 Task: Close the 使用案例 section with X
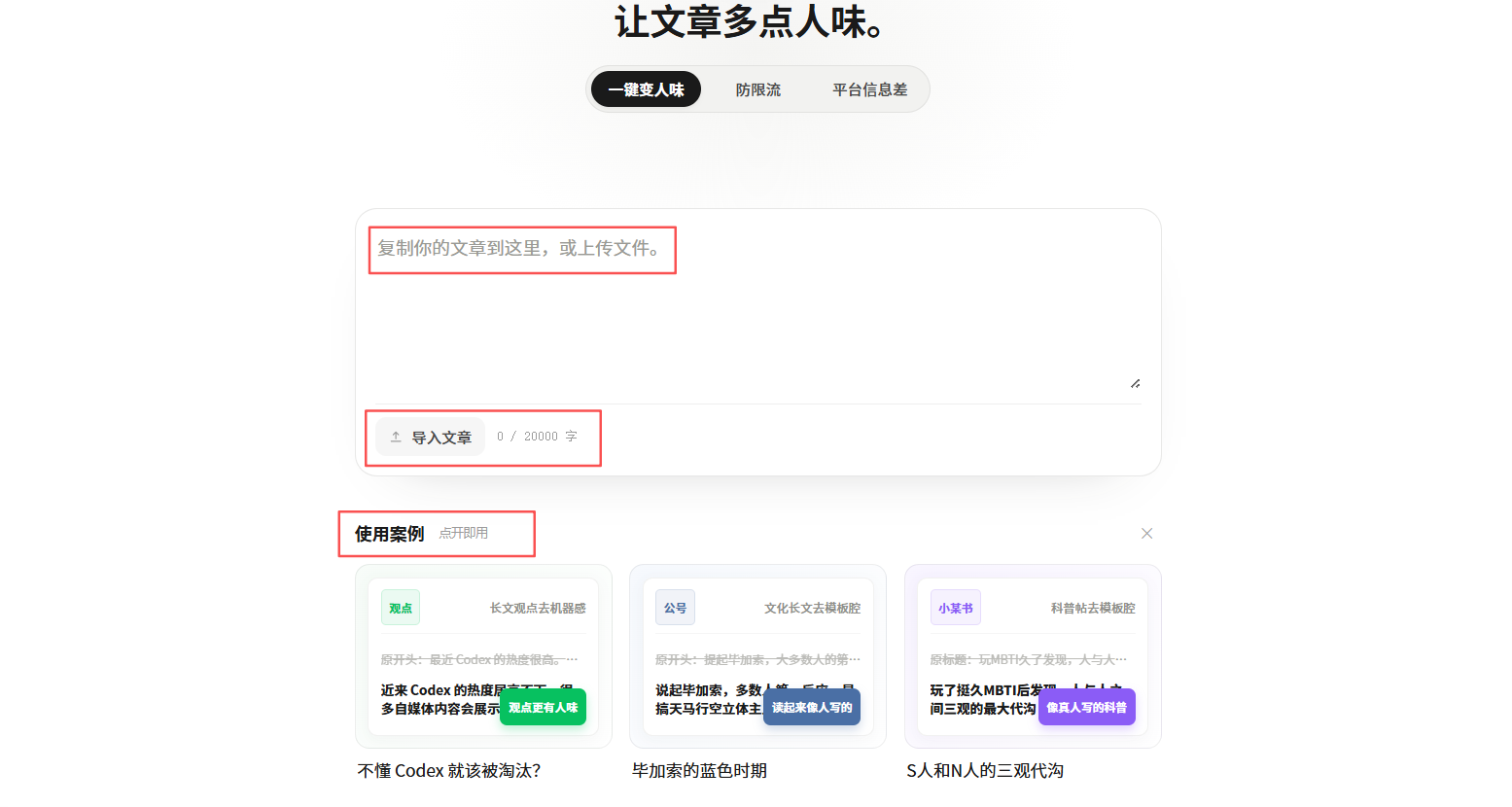point(1146,533)
